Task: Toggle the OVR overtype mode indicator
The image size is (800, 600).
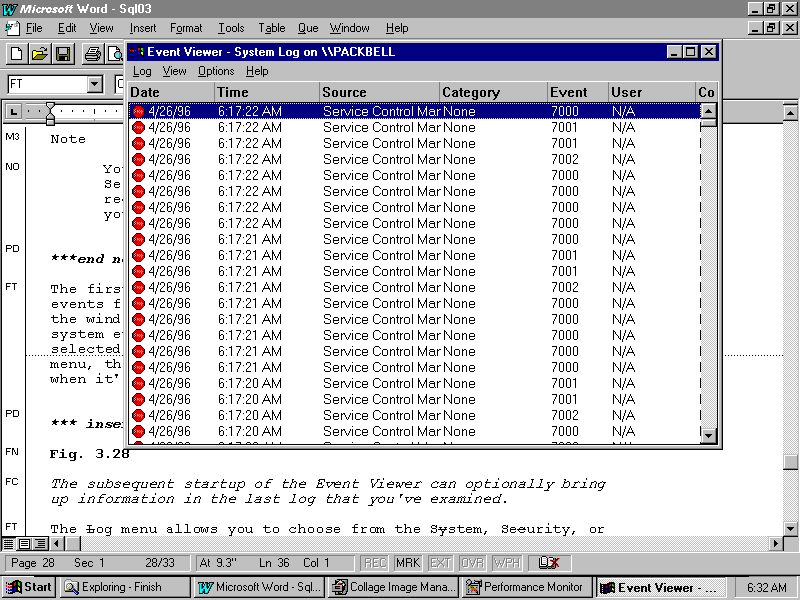Action: pyautogui.click(x=471, y=563)
